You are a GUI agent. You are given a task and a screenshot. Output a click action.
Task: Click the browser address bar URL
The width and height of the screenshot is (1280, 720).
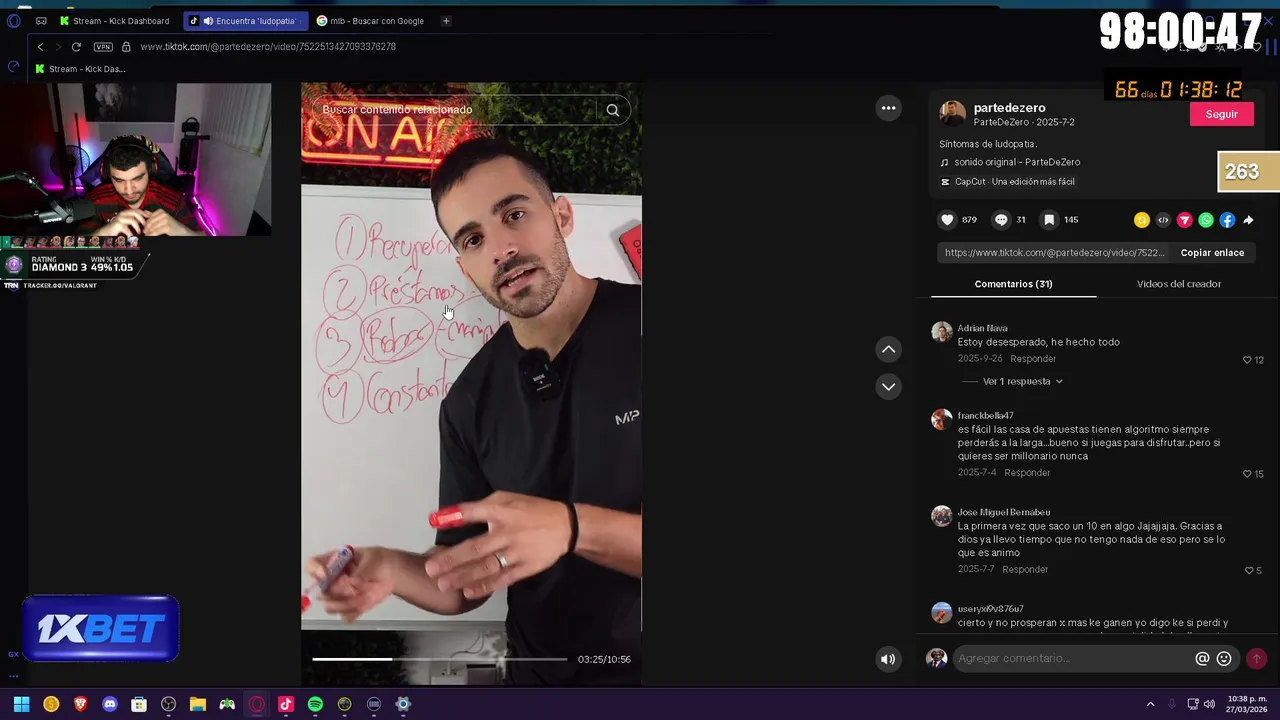(x=268, y=47)
